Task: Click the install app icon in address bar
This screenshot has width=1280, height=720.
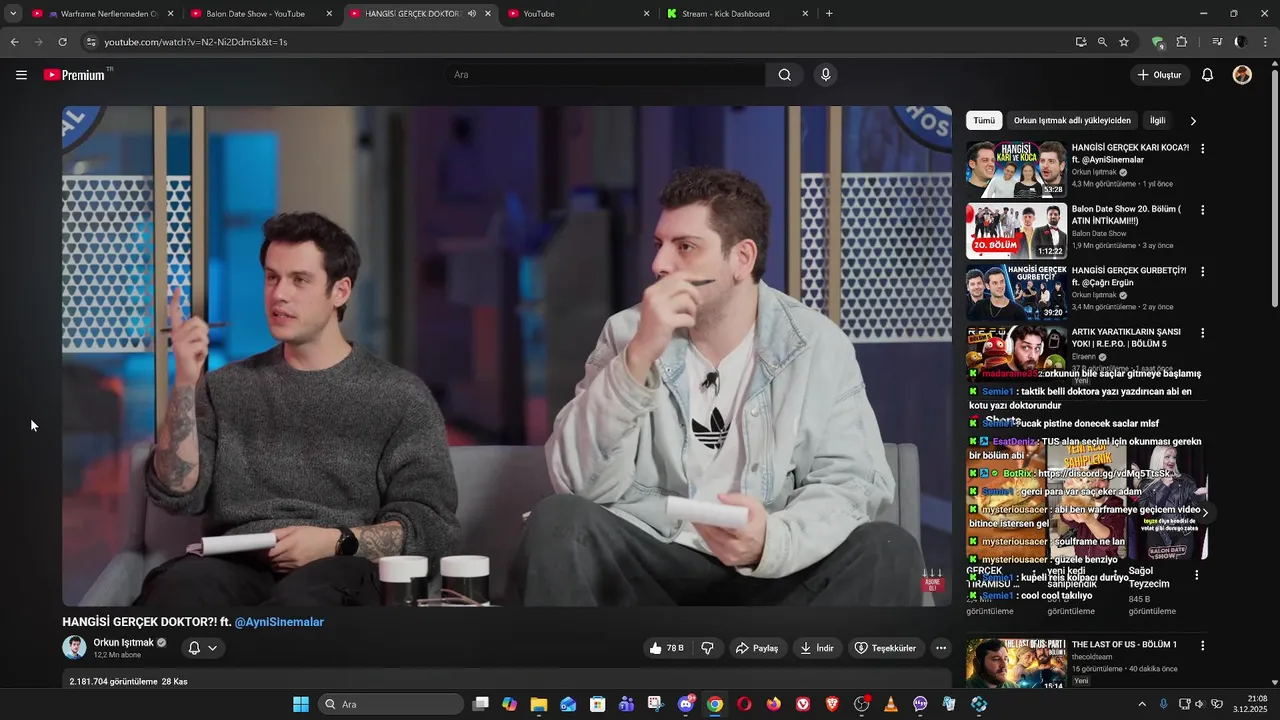Action: pyautogui.click(x=1081, y=42)
